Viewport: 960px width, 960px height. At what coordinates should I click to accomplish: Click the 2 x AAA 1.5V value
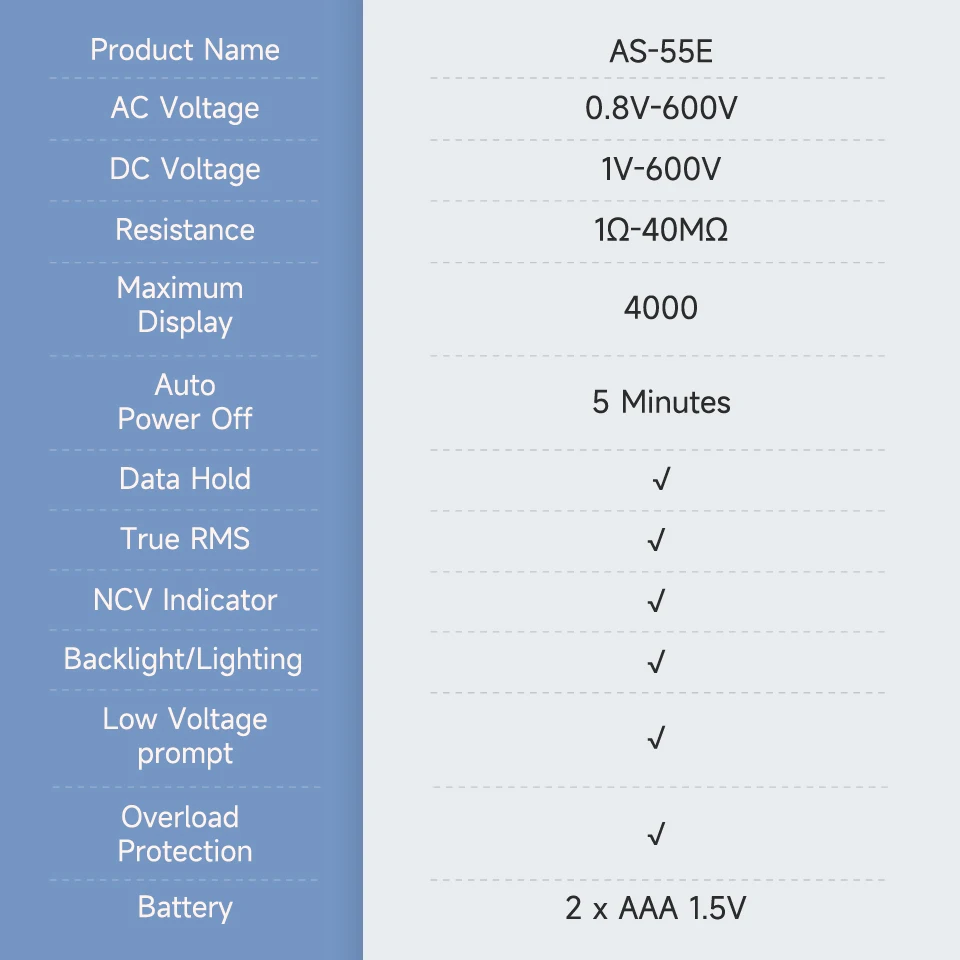(656, 909)
